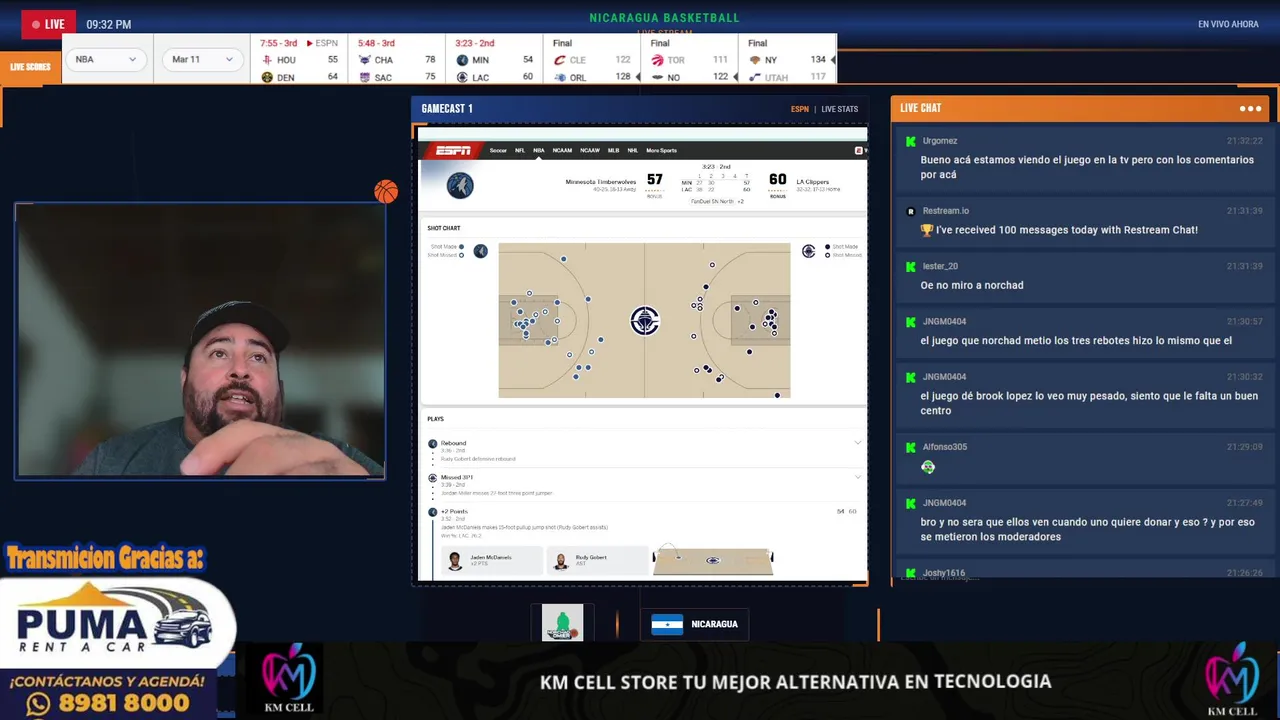Click the basketball icon above webcam

pyautogui.click(x=386, y=191)
